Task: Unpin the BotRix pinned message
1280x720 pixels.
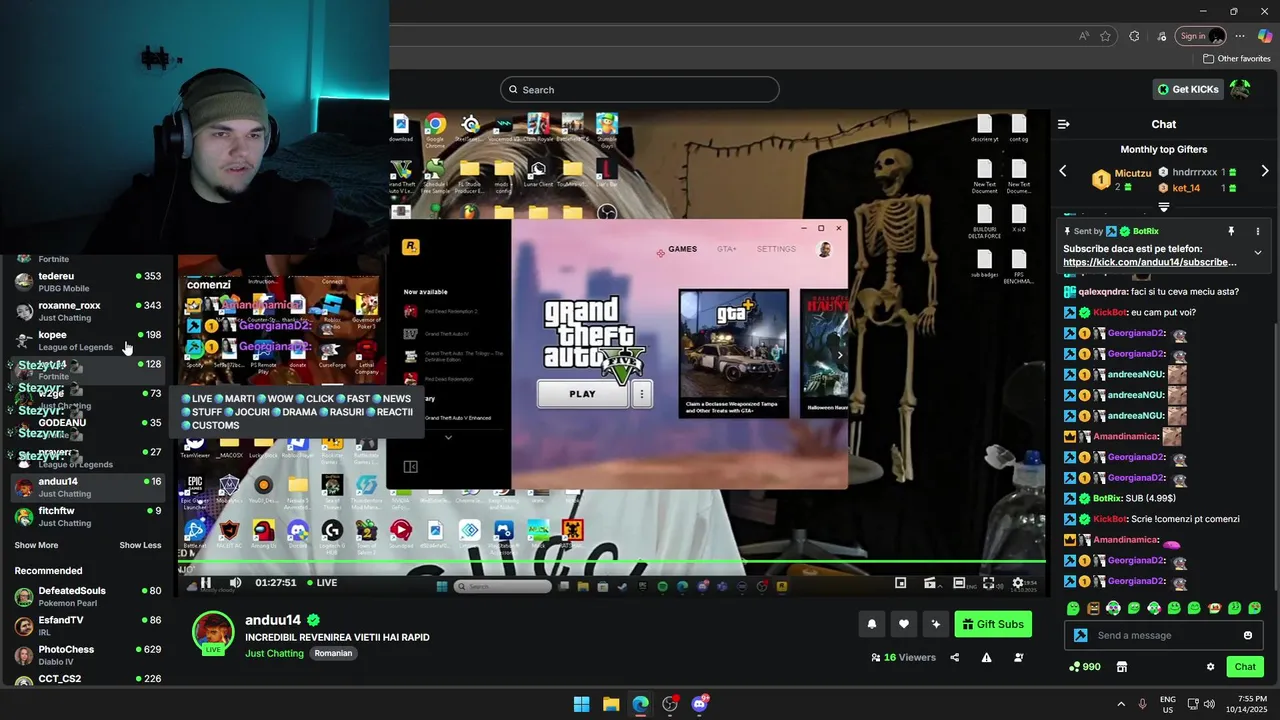Action: tap(1231, 231)
